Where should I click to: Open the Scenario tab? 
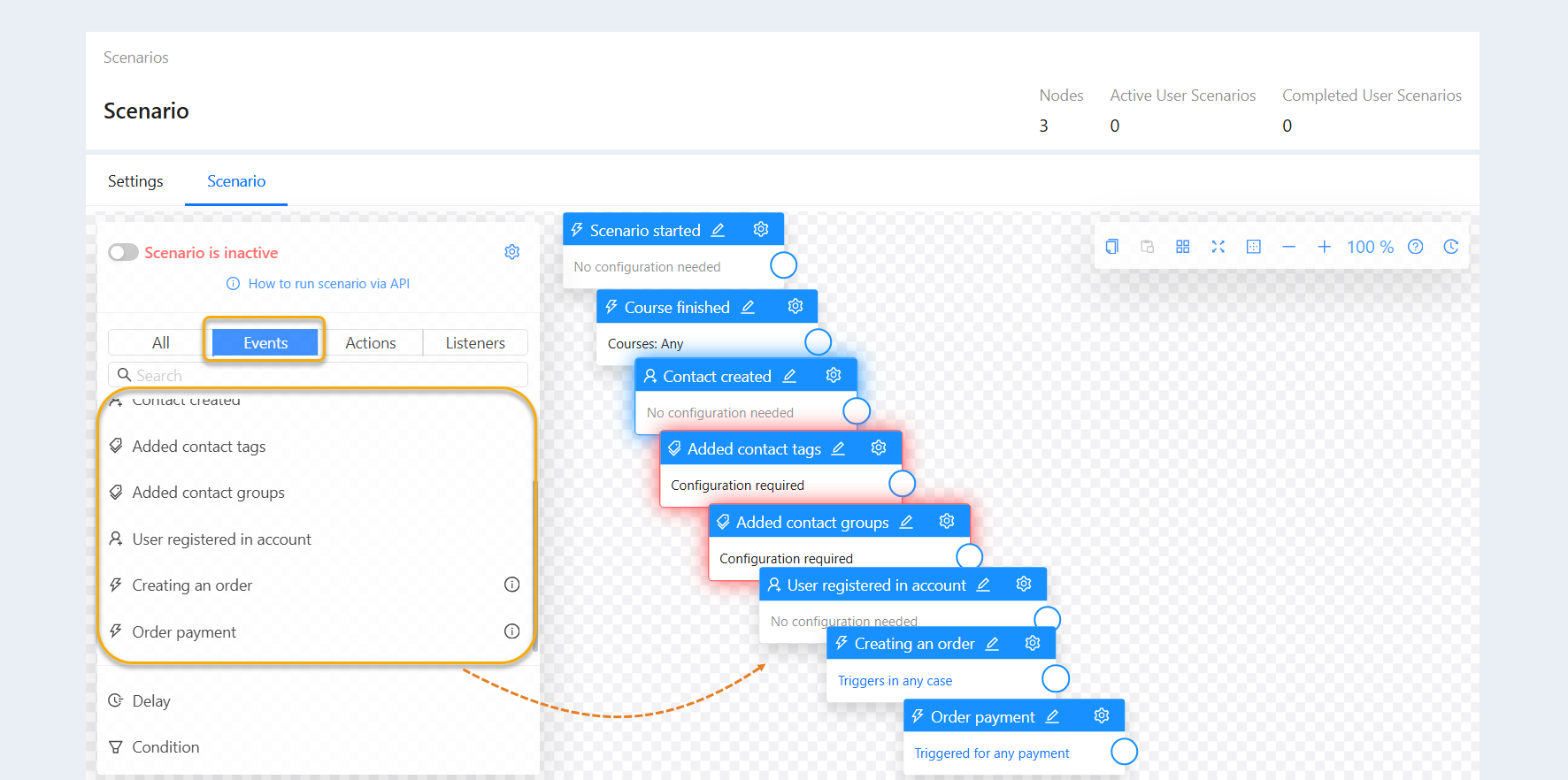coord(236,181)
